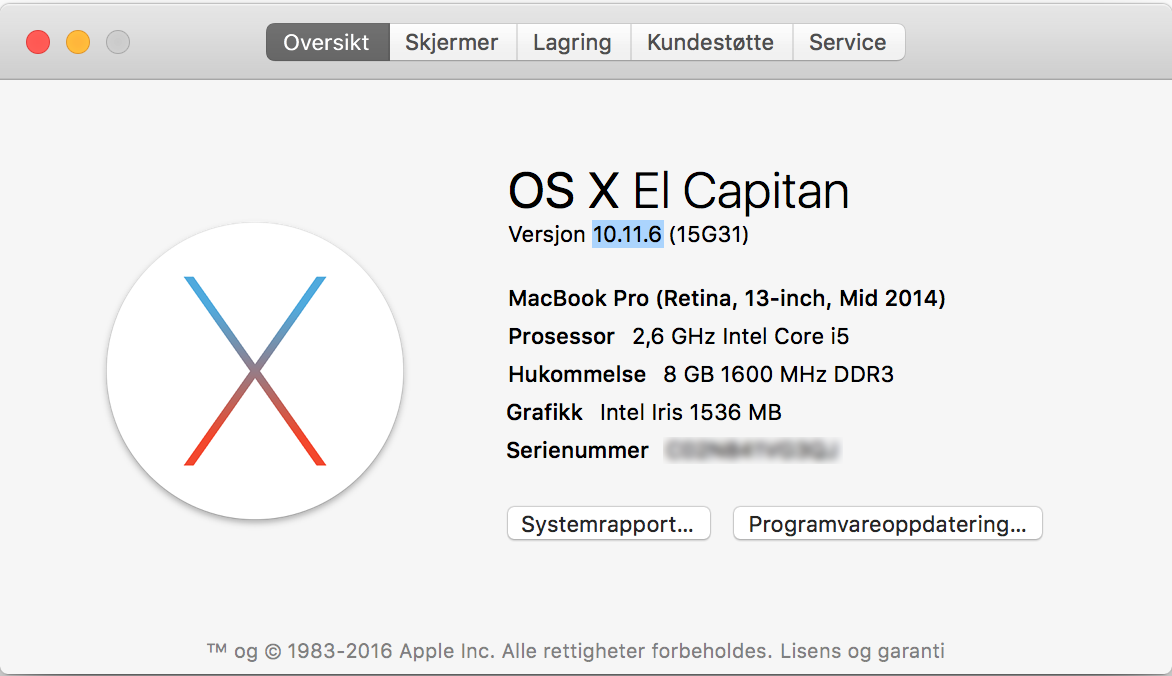The height and width of the screenshot is (676, 1172).
Task: Click the OS X El Capitan heading
Action: 679,191
